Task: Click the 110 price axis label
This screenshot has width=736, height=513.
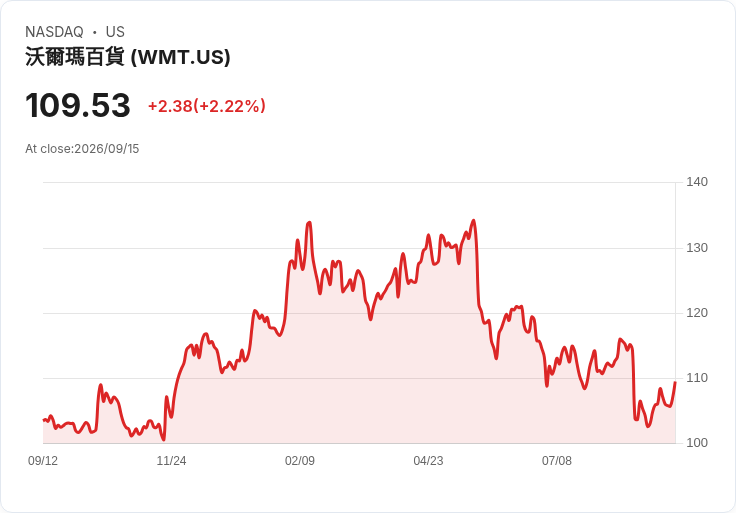Action: click(x=697, y=378)
